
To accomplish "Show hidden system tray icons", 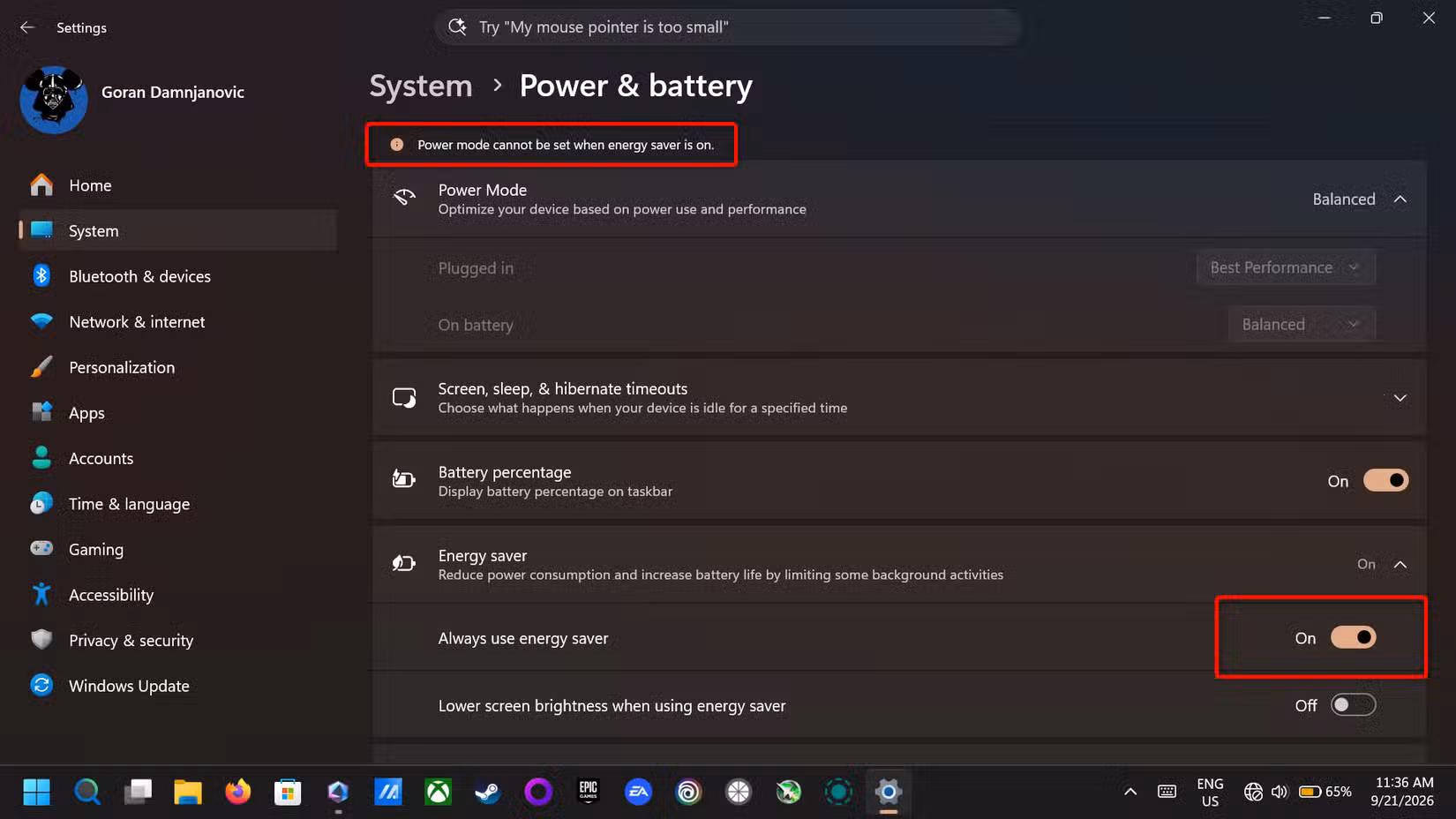I will click(1130, 792).
